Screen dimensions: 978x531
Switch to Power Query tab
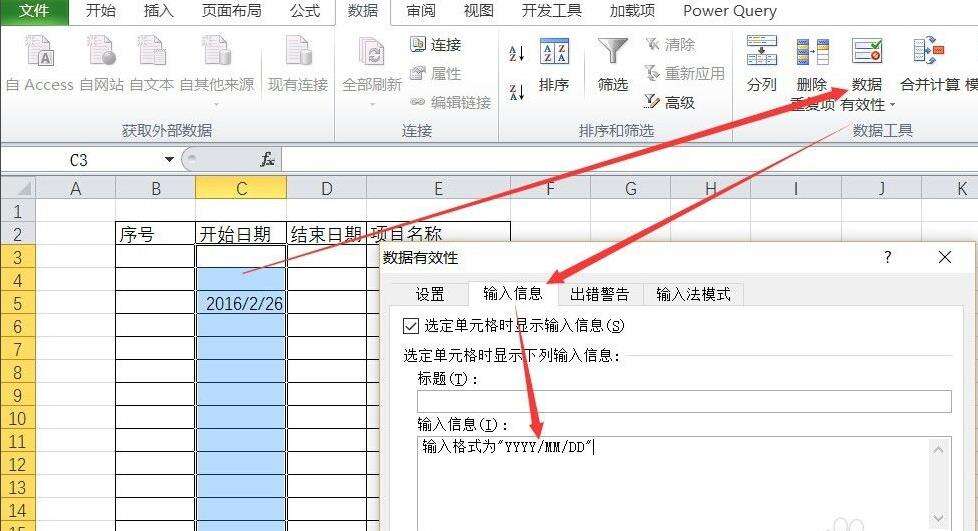[730, 11]
